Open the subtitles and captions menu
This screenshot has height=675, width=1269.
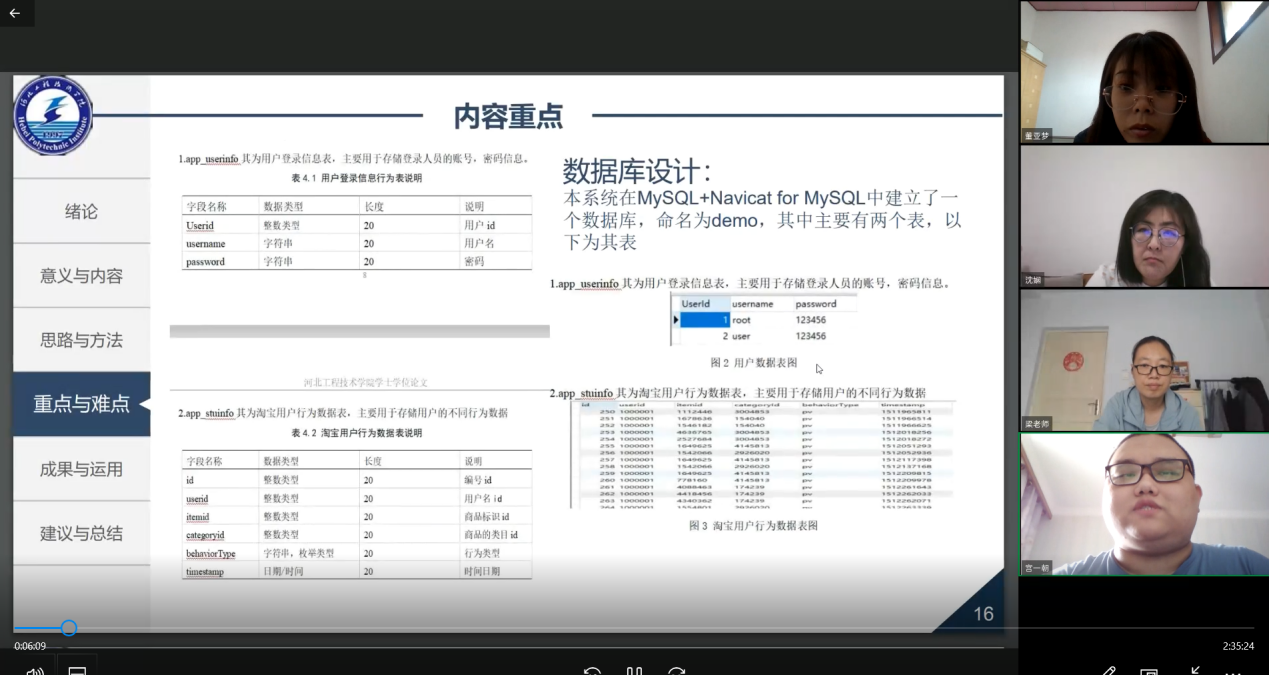(x=77, y=670)
